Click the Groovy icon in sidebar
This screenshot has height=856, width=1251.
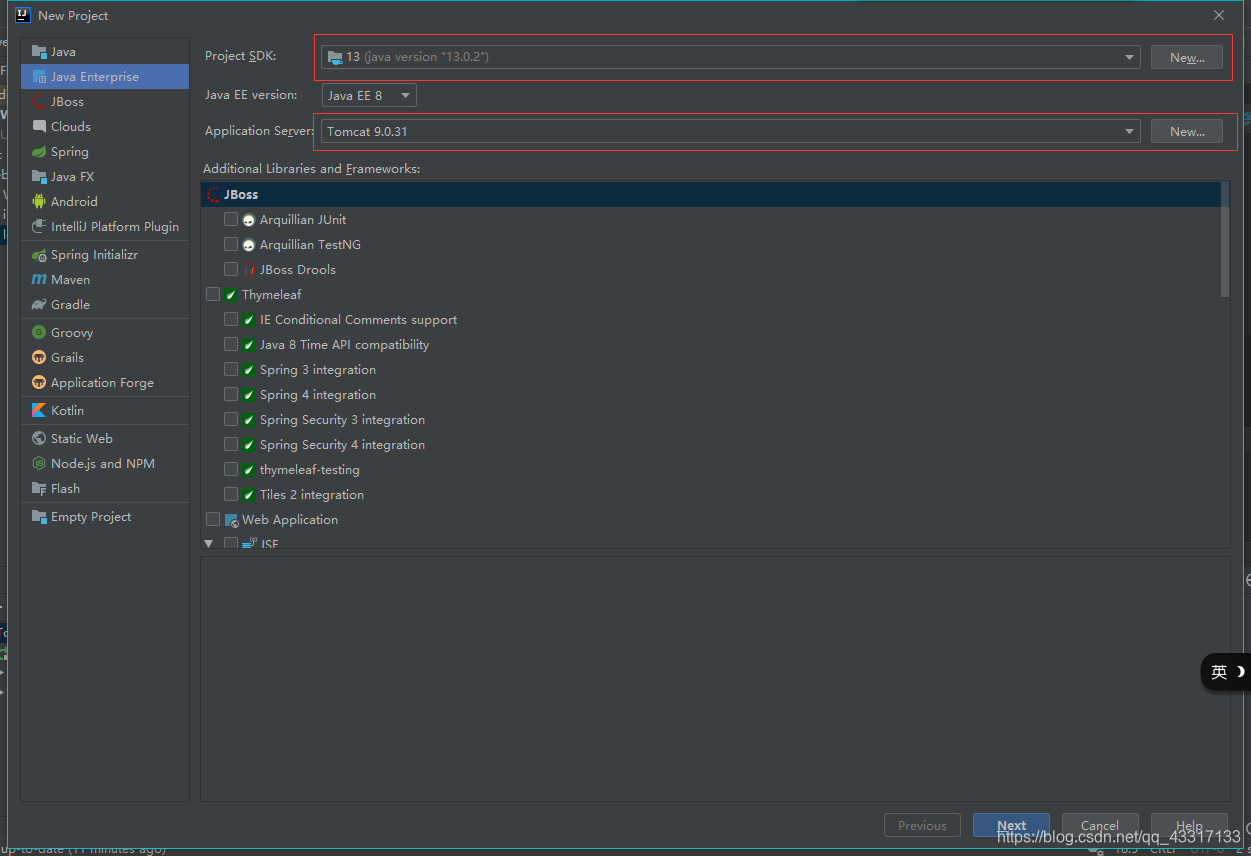39,333
